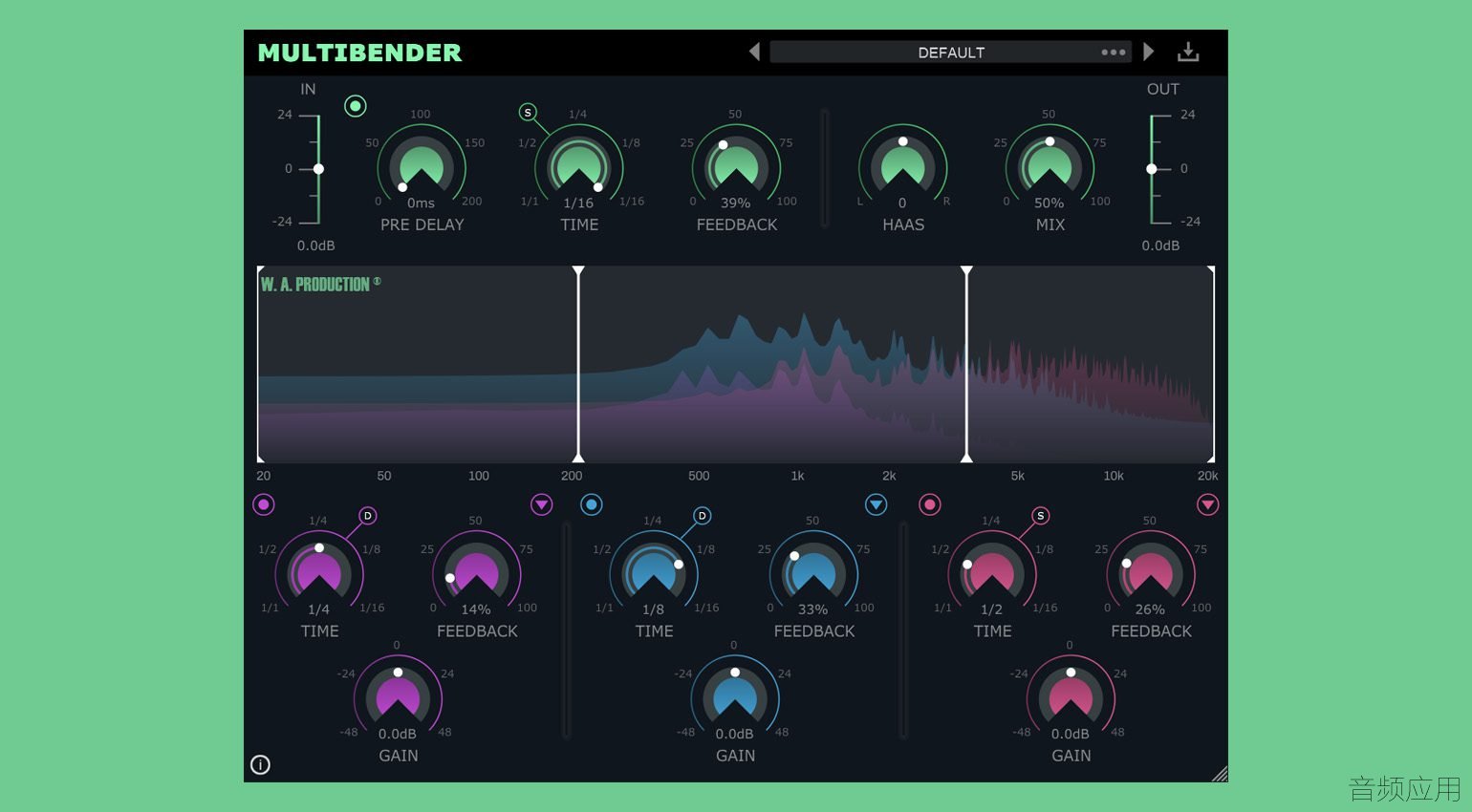This screenshot has width=1472, height=812.
Task: Open the DEFAULT preset selector
Action: click(x=950, y=53)
